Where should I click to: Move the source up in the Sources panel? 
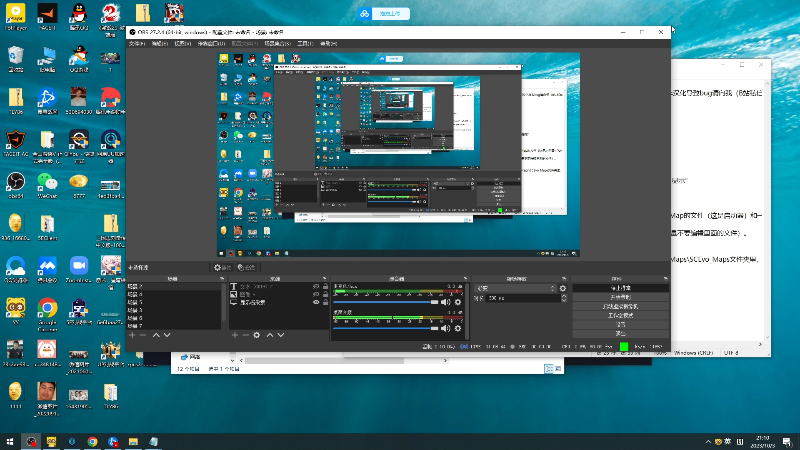(x=270, y=335)
